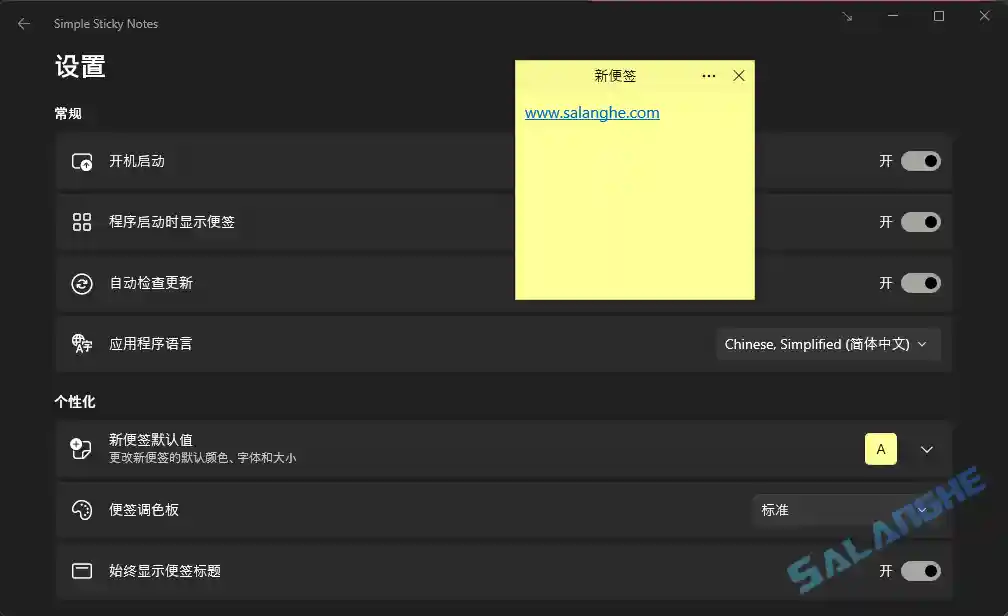1008x616 pixels.
Task: Close the sticky note with the X
Action: pos(739,75)
